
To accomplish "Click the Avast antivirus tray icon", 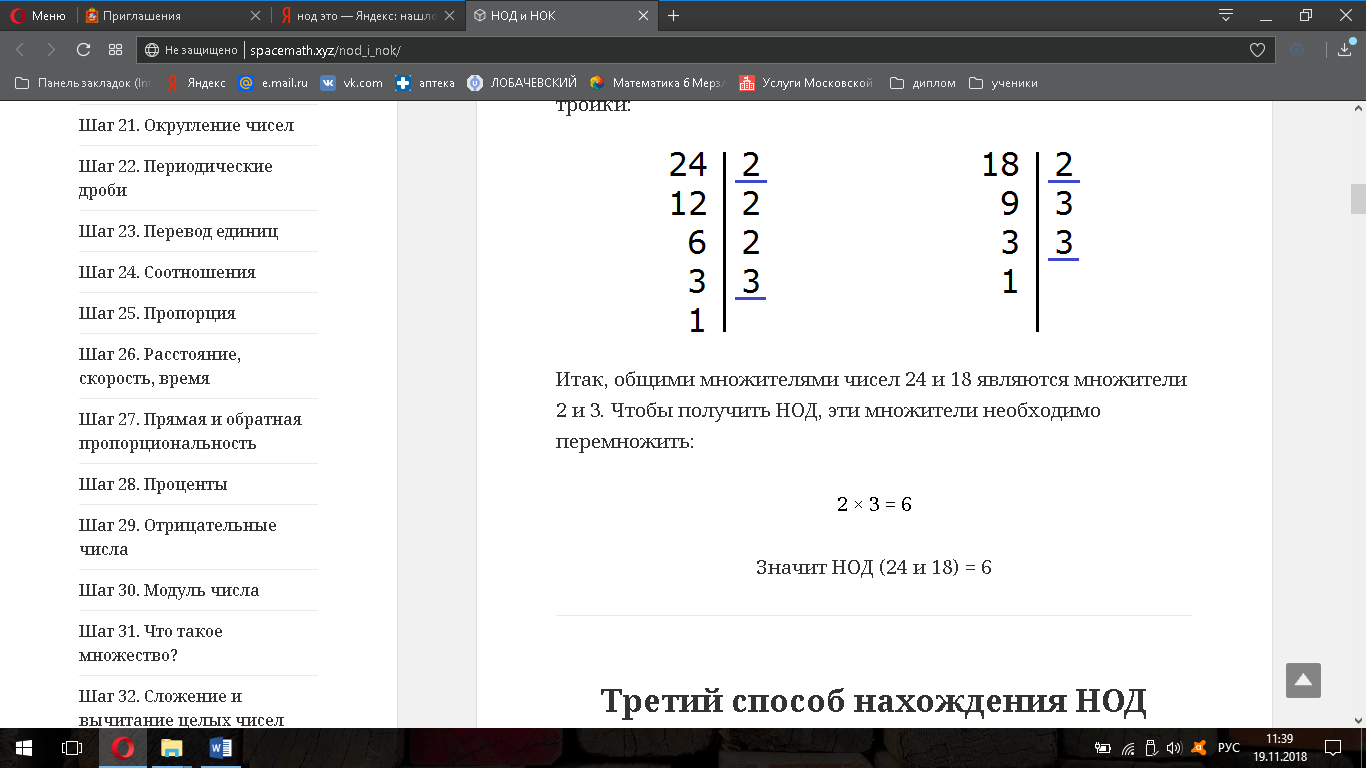I will pos(1199,748).
